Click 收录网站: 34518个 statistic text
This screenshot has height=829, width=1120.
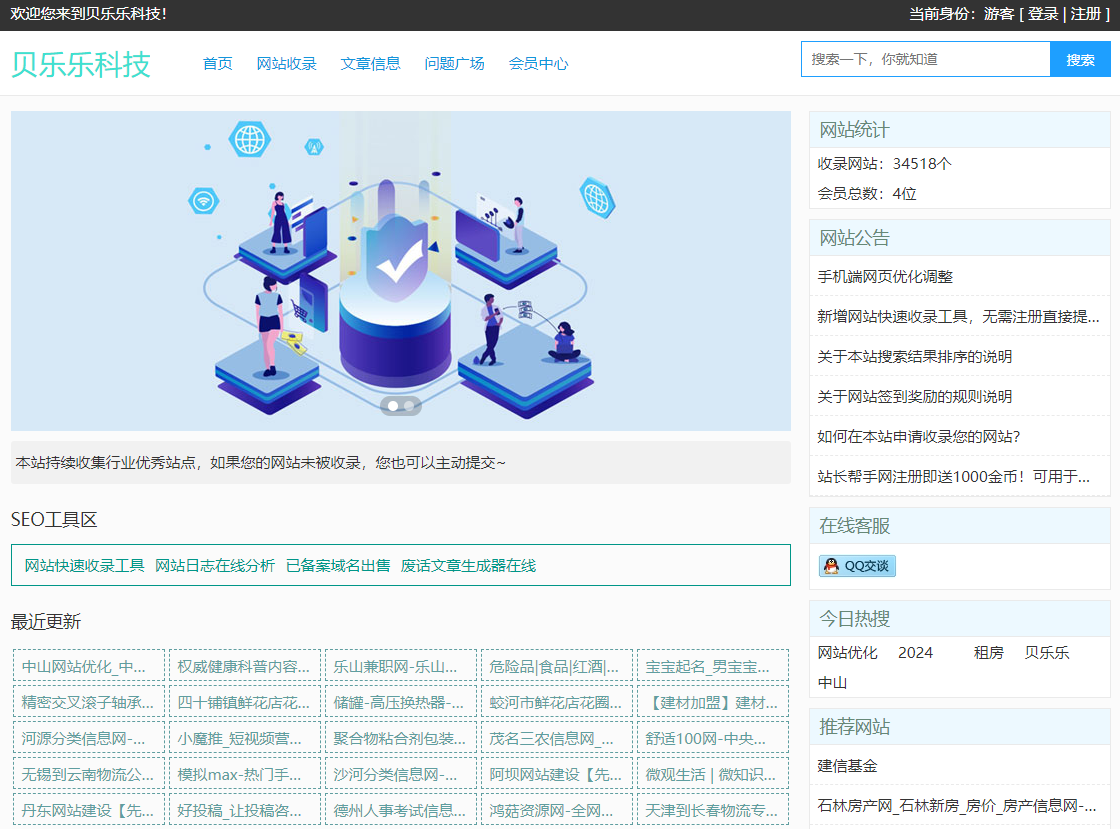point(884,164)
